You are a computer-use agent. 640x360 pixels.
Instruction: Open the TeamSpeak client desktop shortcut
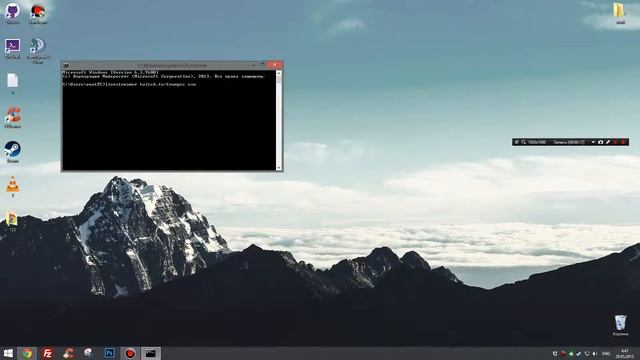(38, 50)
